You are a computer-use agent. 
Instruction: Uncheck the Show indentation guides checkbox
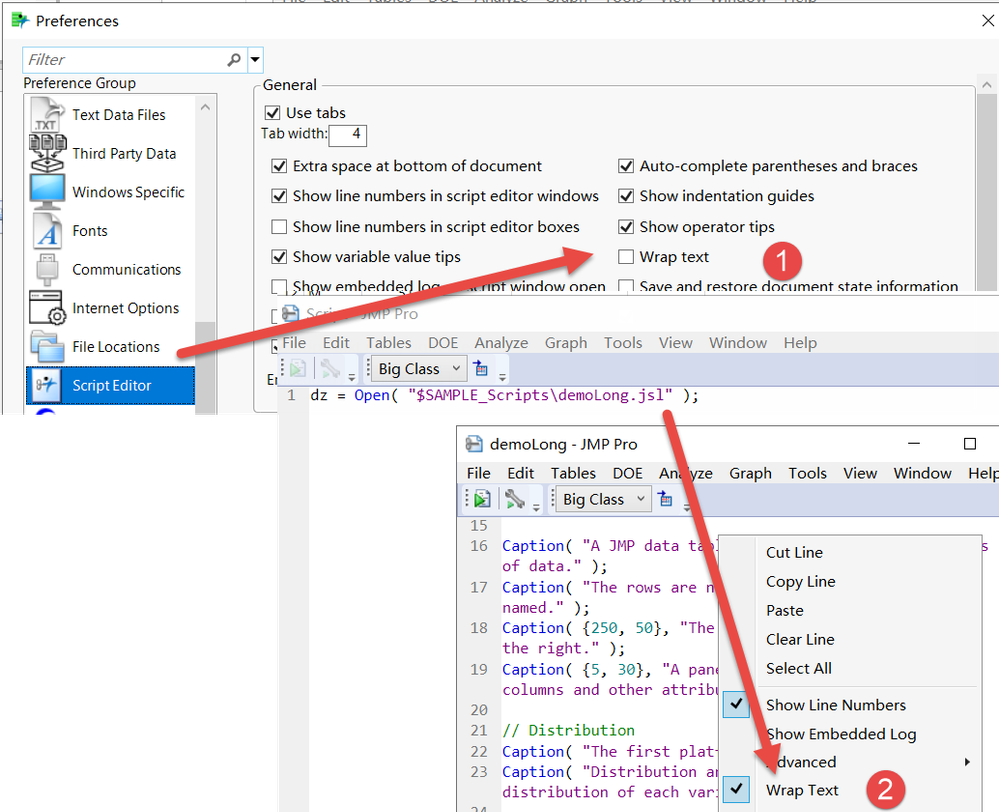click(x=626, y=196)
